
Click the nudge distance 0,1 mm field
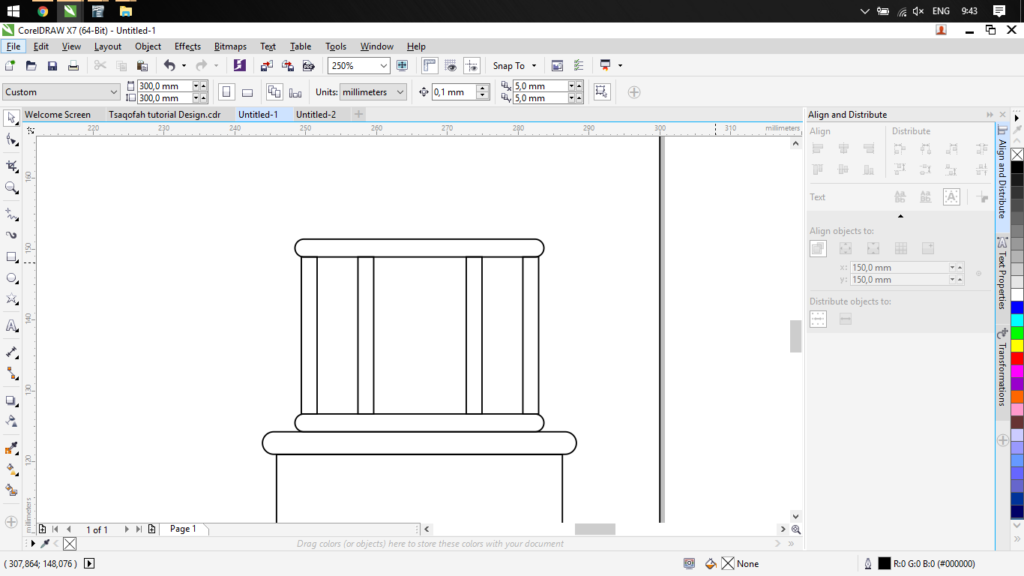tap(453, 92)
